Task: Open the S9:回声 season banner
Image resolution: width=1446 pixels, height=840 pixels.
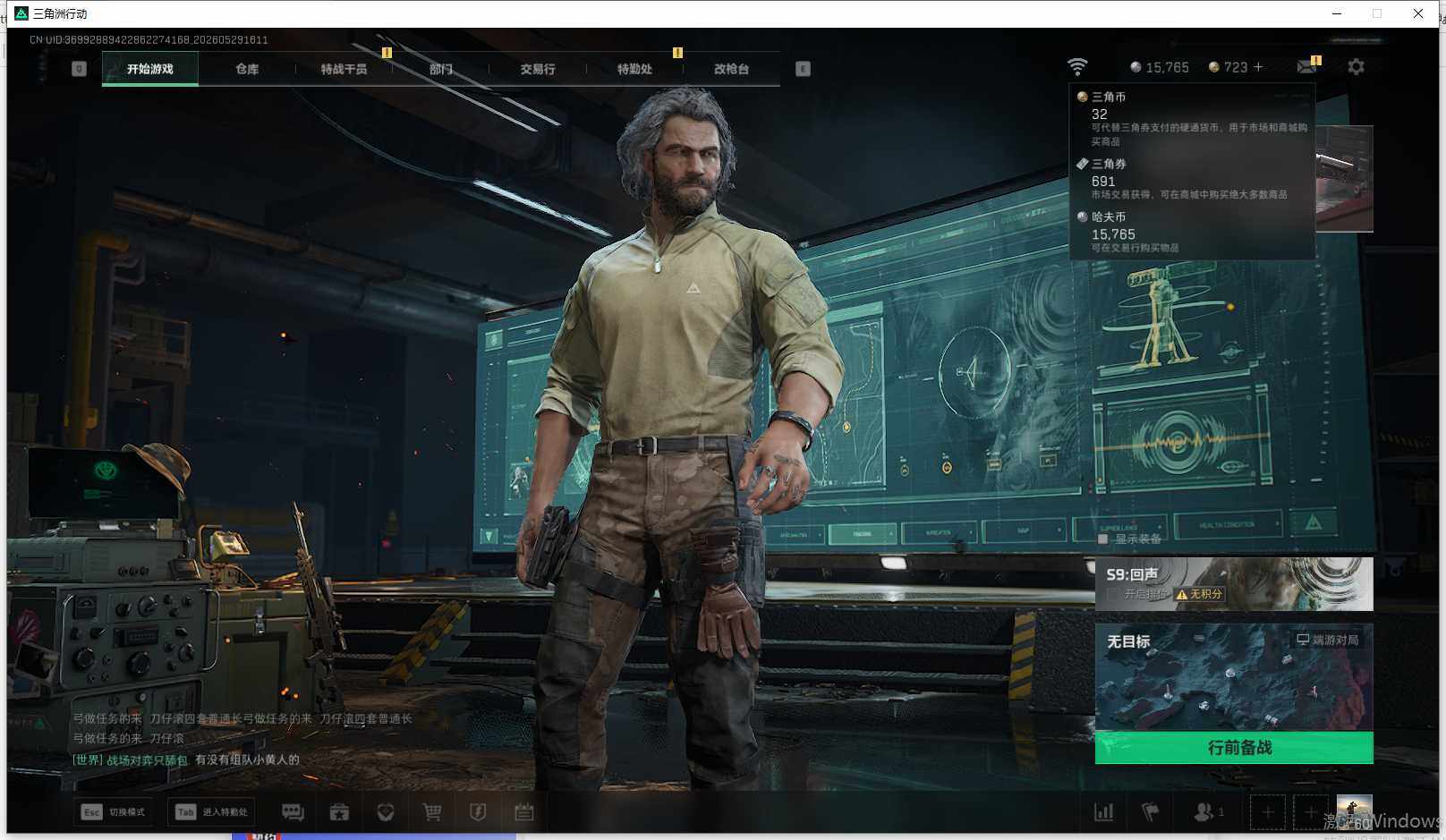Action: [1234, 584]
